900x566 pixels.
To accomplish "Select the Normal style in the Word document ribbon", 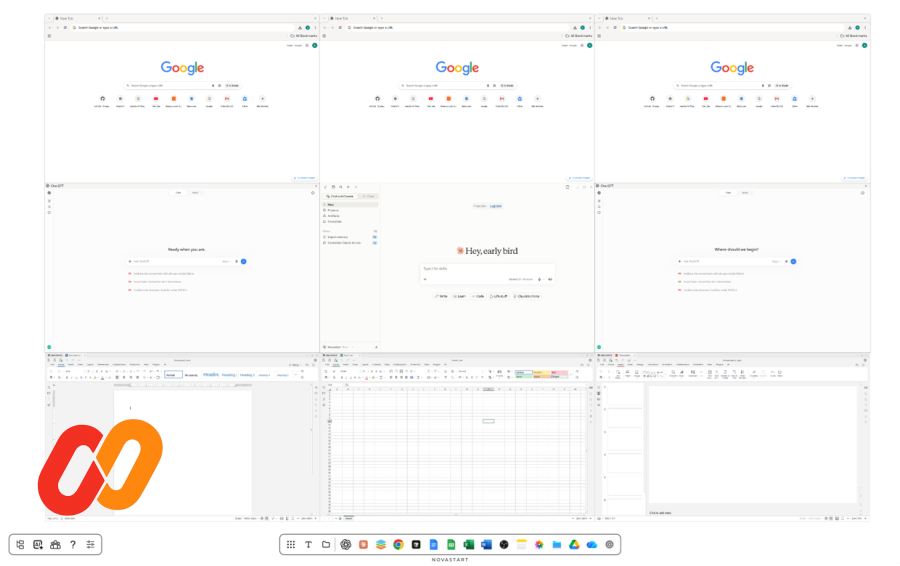I will coord(173,375).
